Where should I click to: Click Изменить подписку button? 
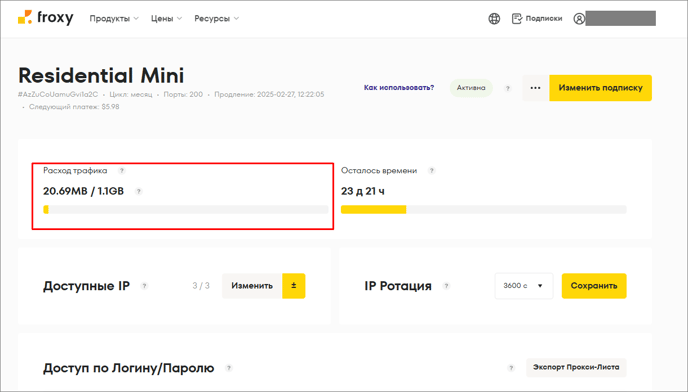point(600,88)
